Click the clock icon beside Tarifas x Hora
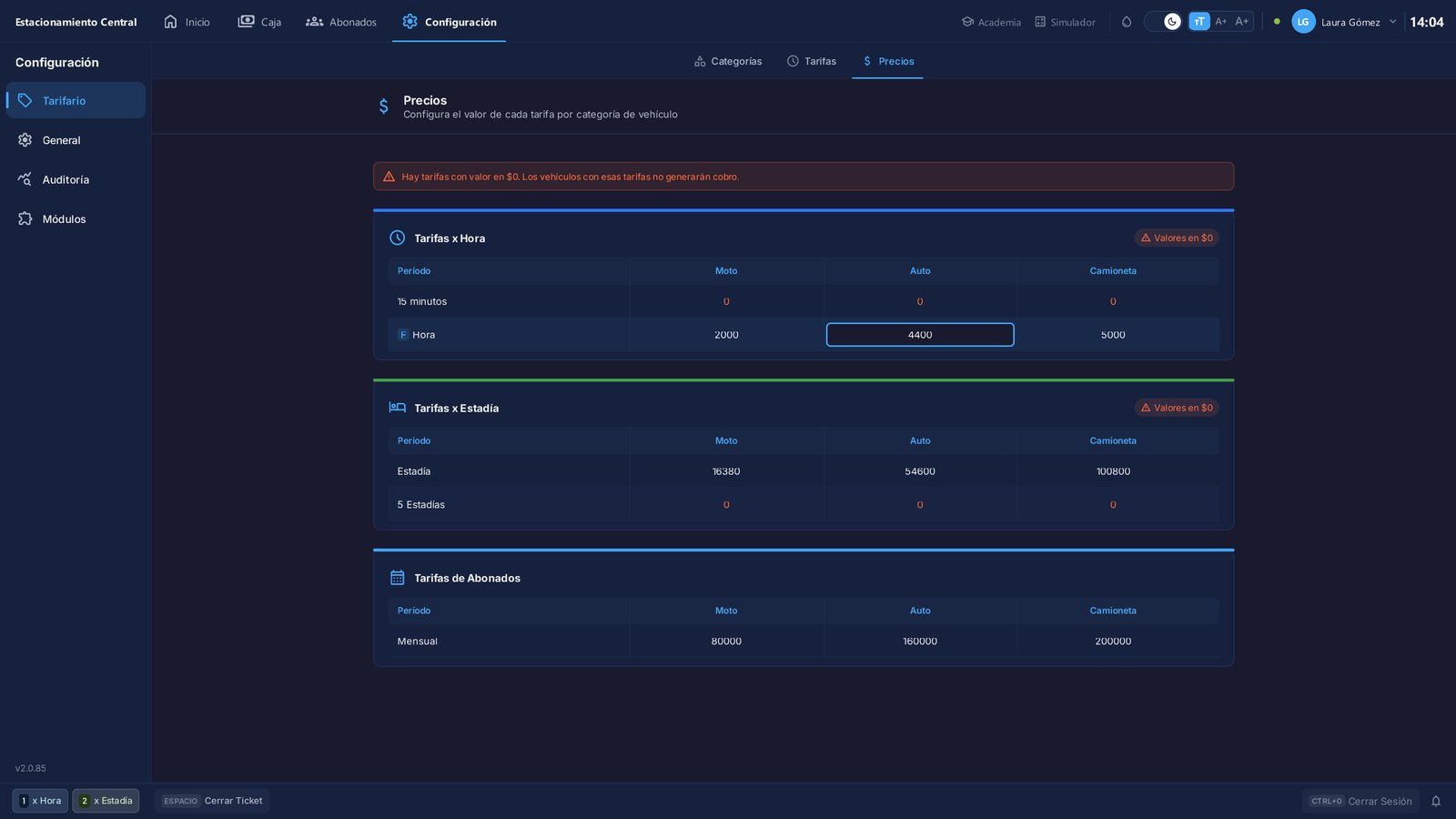This screenshot has width=1456, height=819. tap(398, 238)
